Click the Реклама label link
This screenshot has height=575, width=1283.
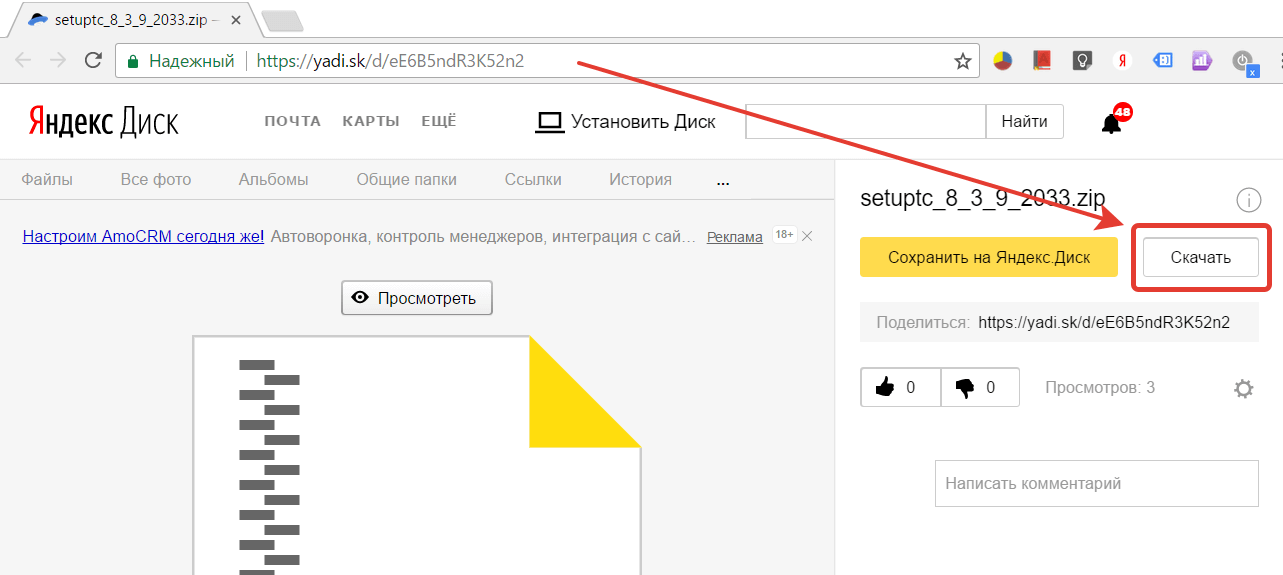(x=735, y=238)
